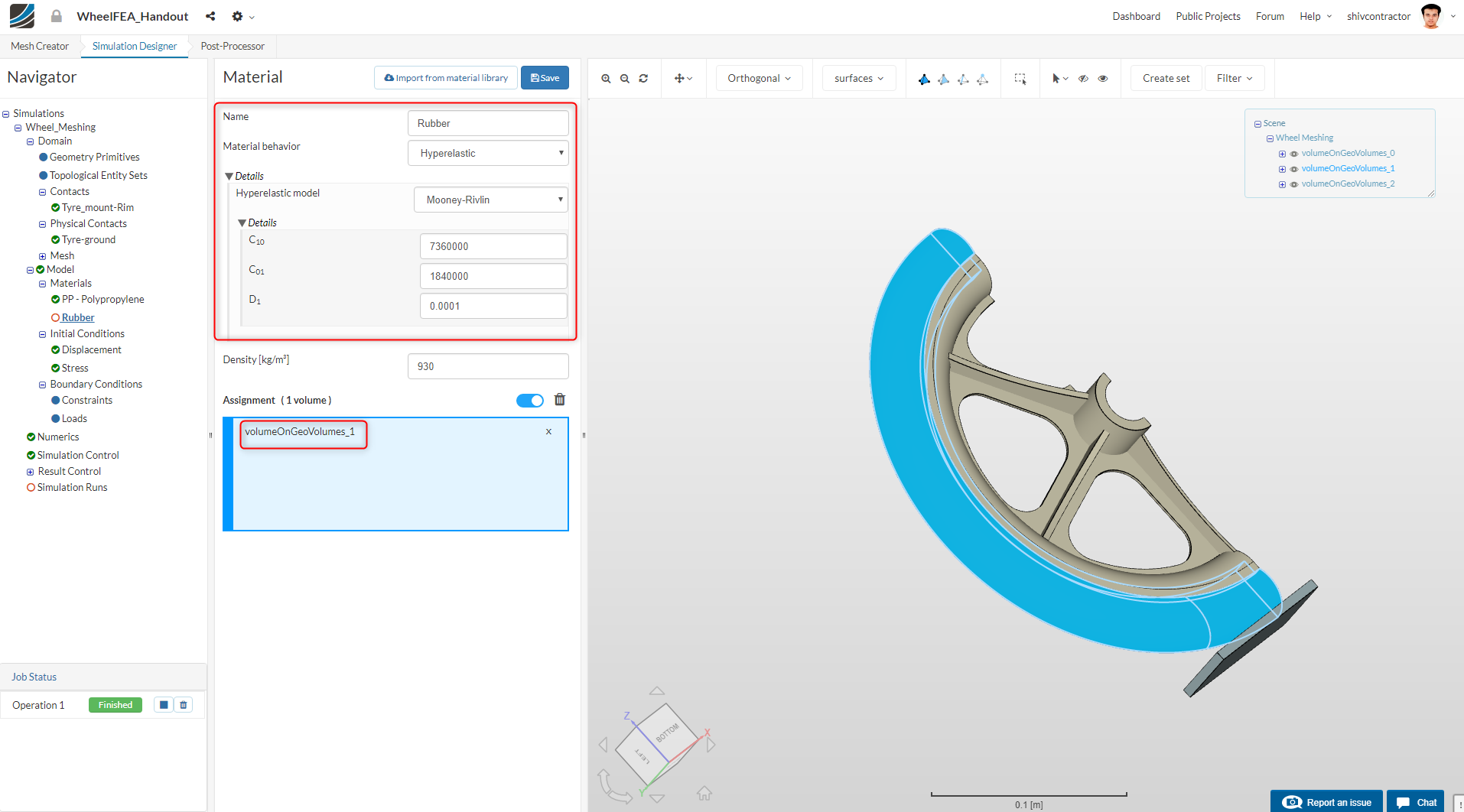Image resolution: width=1464 pixels, height=812 pixels.
Task: Open the Filter dropdown
Action: tap(1235, 78)
